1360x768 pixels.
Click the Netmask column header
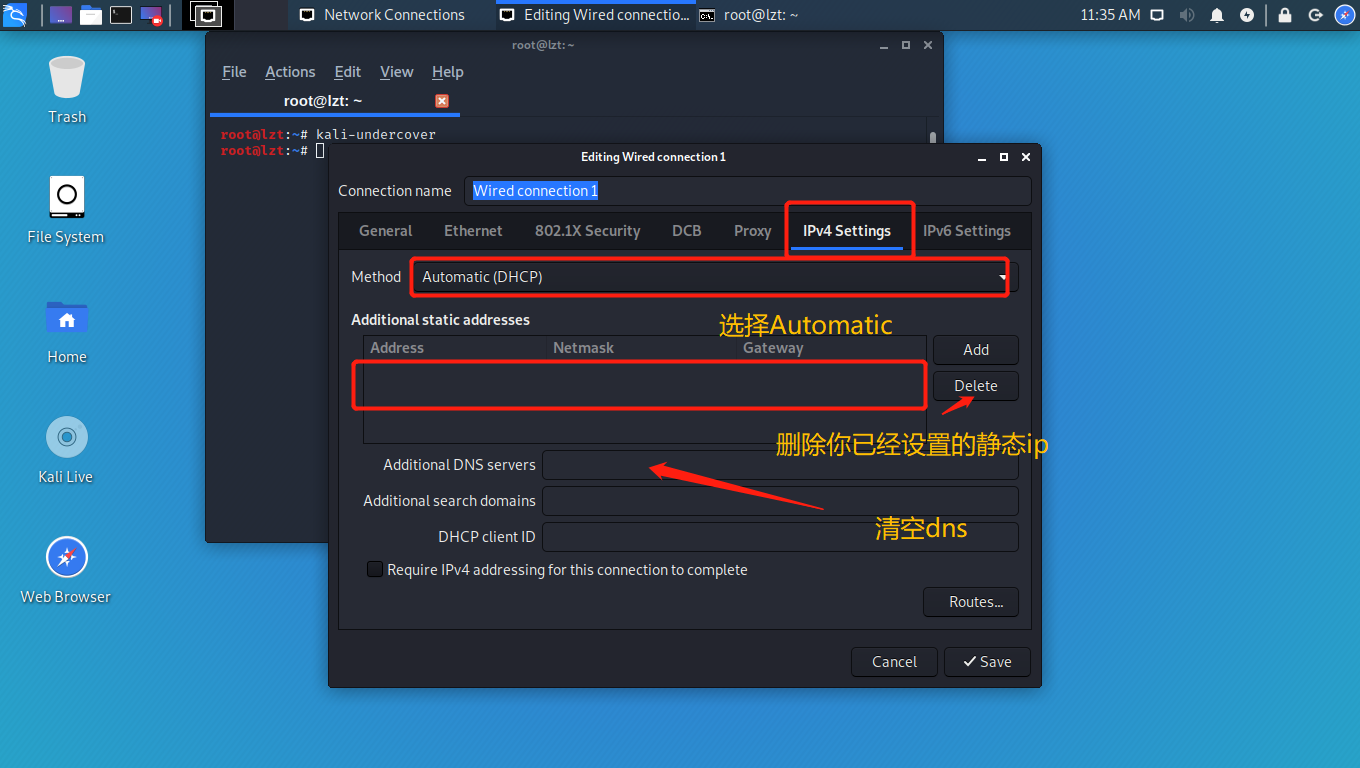point(583,348)
